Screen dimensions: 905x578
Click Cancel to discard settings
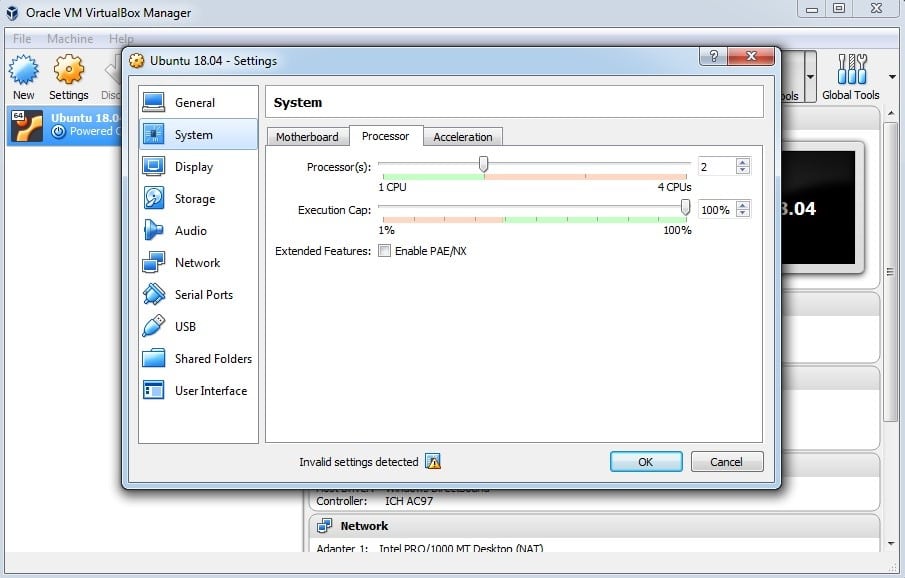[x=727, y=462]
